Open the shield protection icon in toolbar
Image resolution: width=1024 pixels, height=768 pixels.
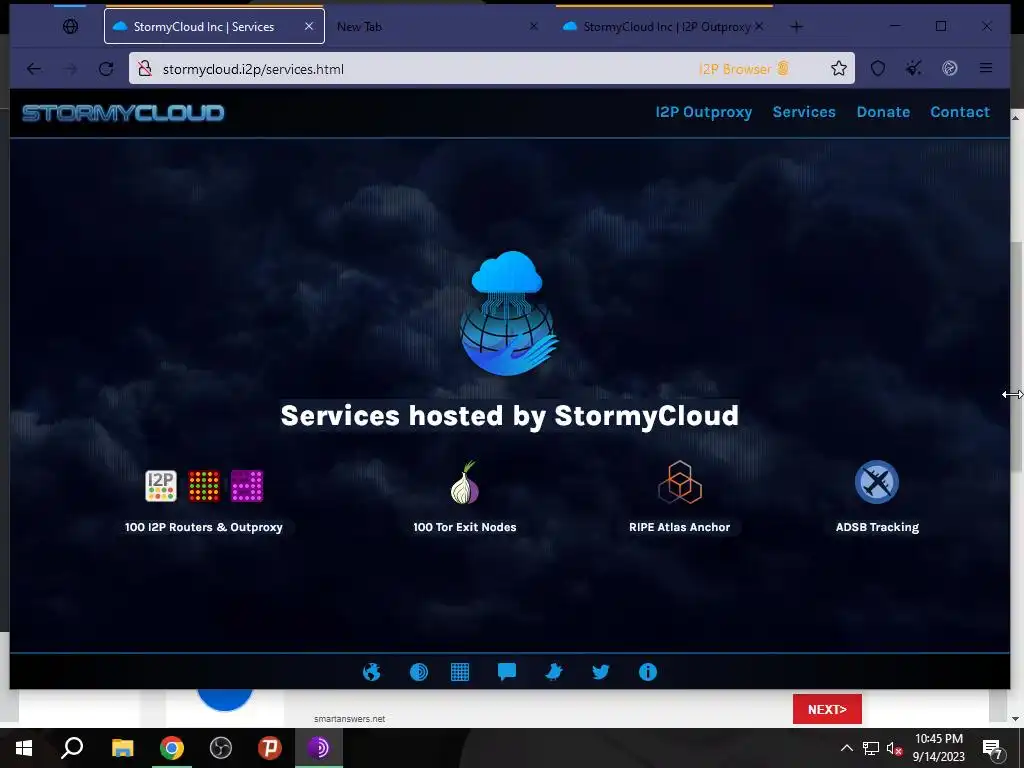[x=878, y=69]
